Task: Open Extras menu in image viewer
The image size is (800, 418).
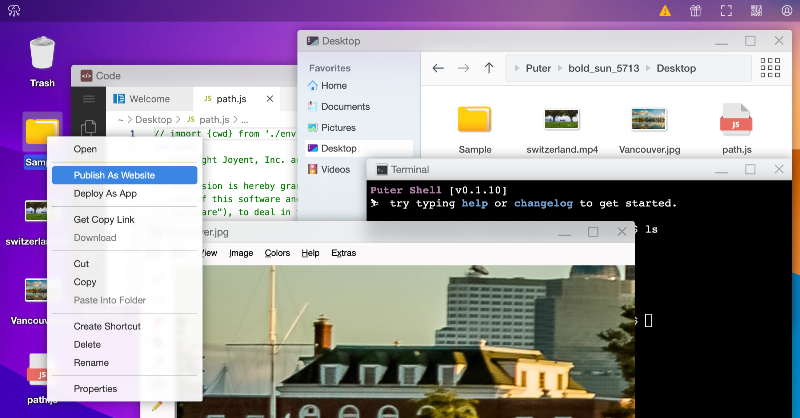Action: click(343, 253)
